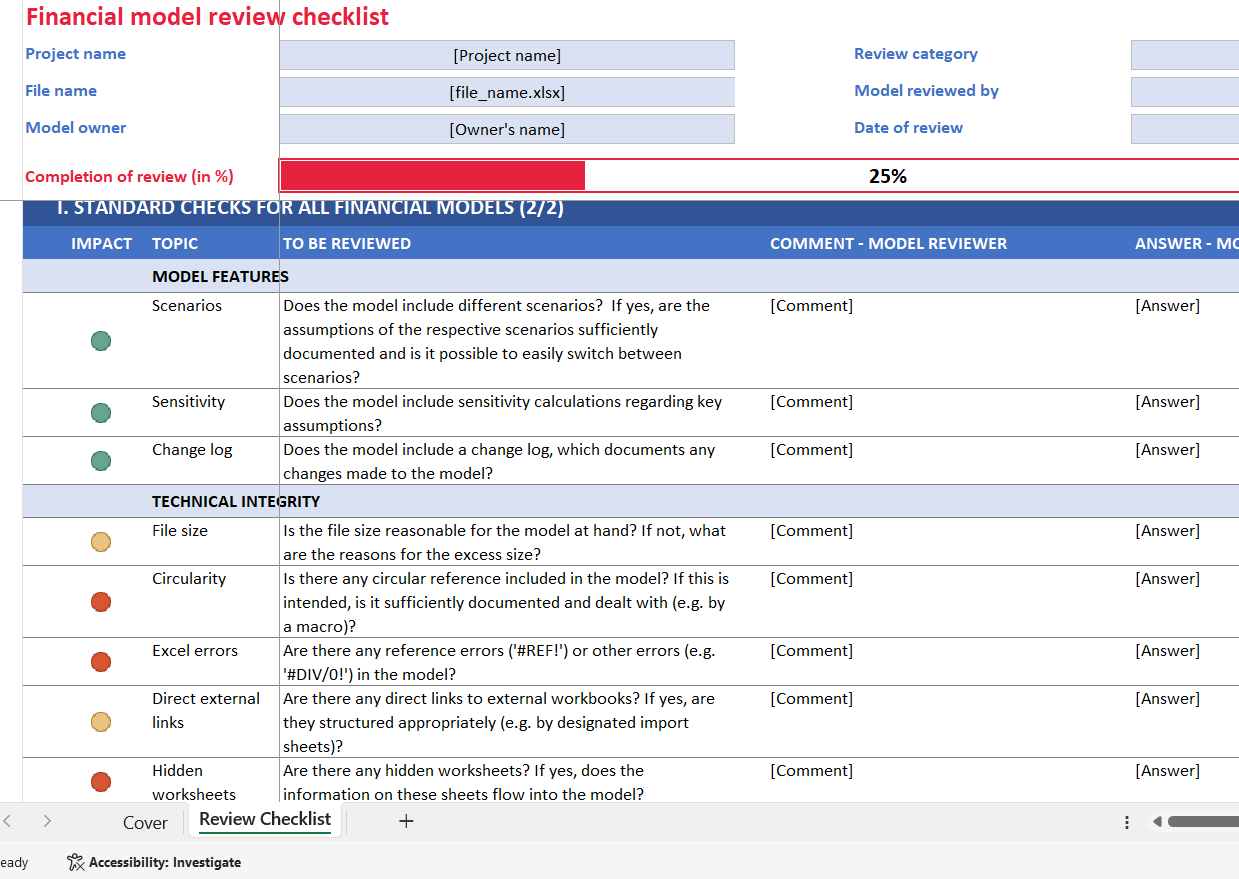Click the horizontal scrollbar thumb

coord(1203,822)
